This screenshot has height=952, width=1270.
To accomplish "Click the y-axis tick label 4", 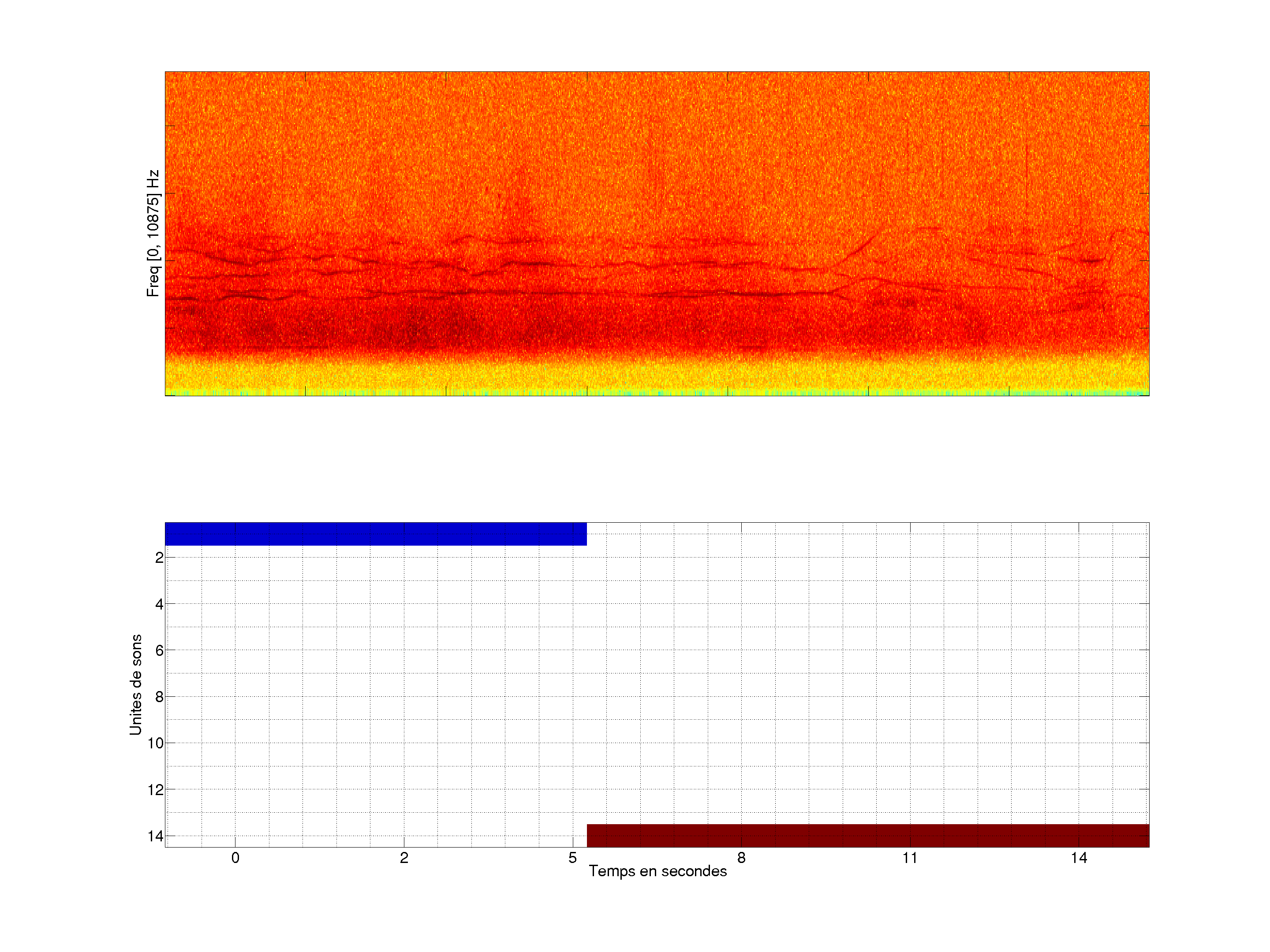I will pyautogui.click(x=159, y=604).
